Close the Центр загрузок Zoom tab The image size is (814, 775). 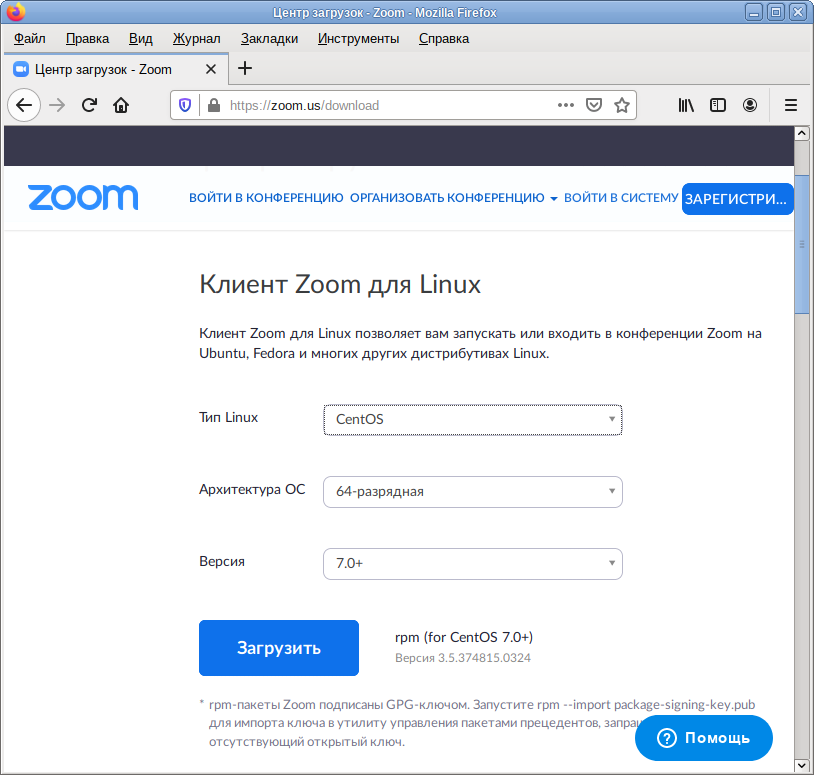click(211, 69)
